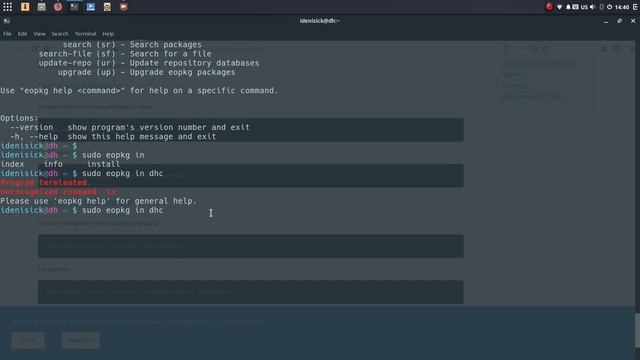Click the 'search (sr) - Search packages' line
The height and width of the screenshot is (360, 640).
(x=132, y=44)
